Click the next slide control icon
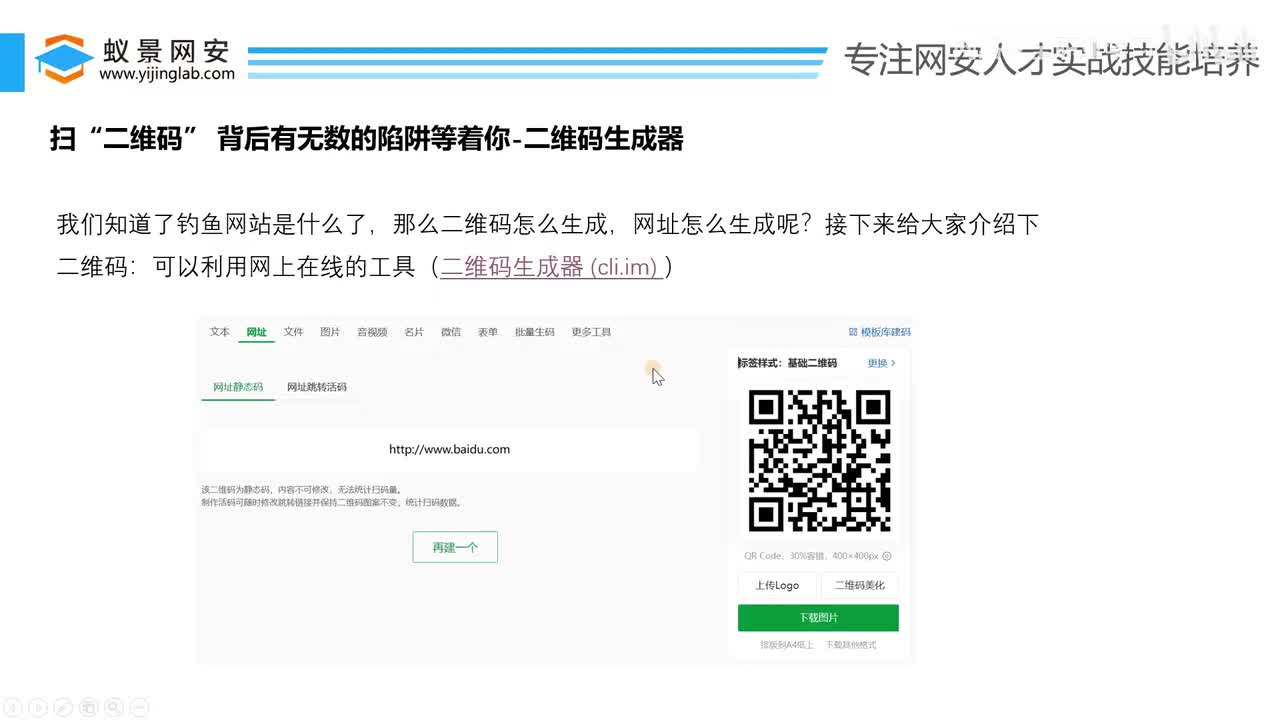Image resolution: width=1280 pixels, height=720 pixels. click(x=36, y=708)
